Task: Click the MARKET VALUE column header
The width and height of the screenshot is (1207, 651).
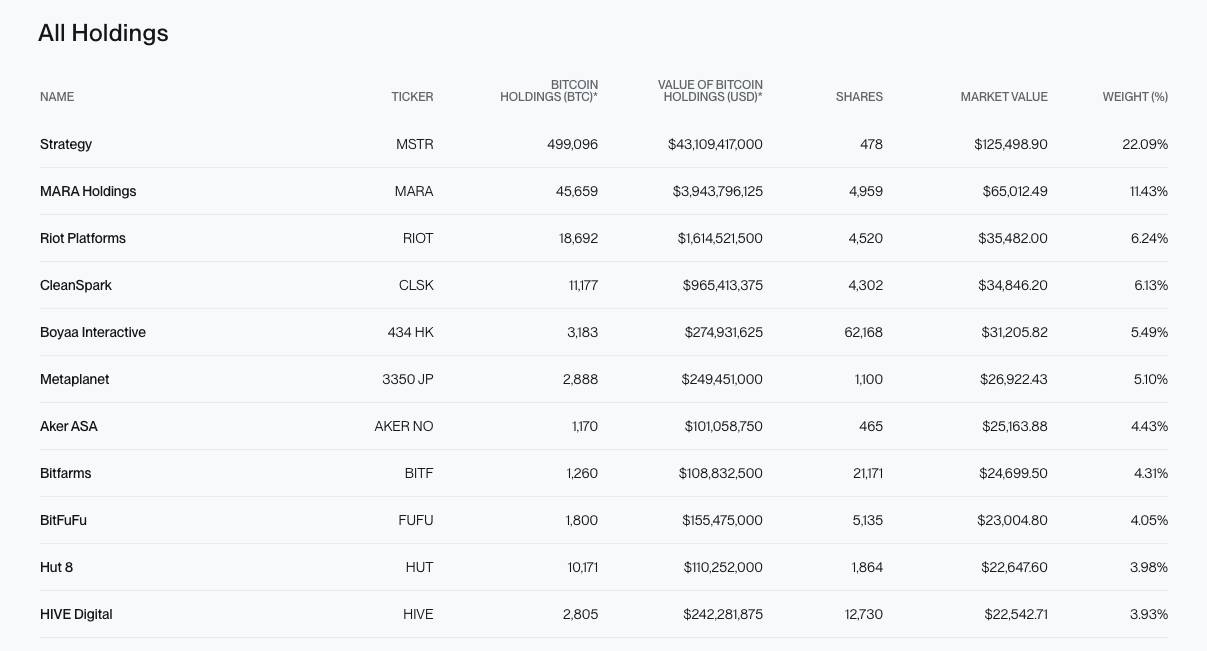Action: [1004, 97]
